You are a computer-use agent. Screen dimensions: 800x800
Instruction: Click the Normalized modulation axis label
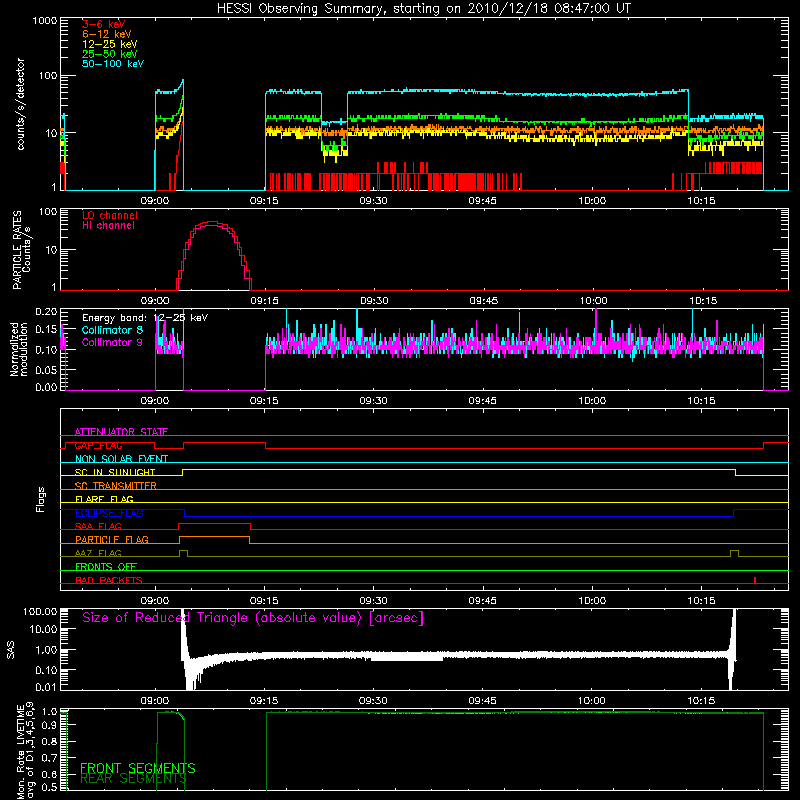click(x=18, y=349)
